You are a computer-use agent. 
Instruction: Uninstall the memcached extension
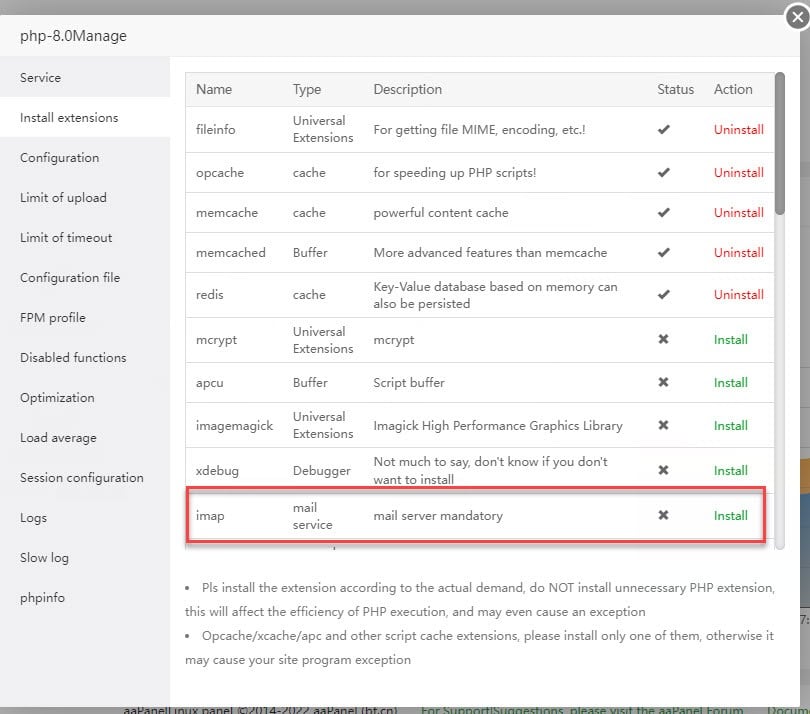pos(738,252)
